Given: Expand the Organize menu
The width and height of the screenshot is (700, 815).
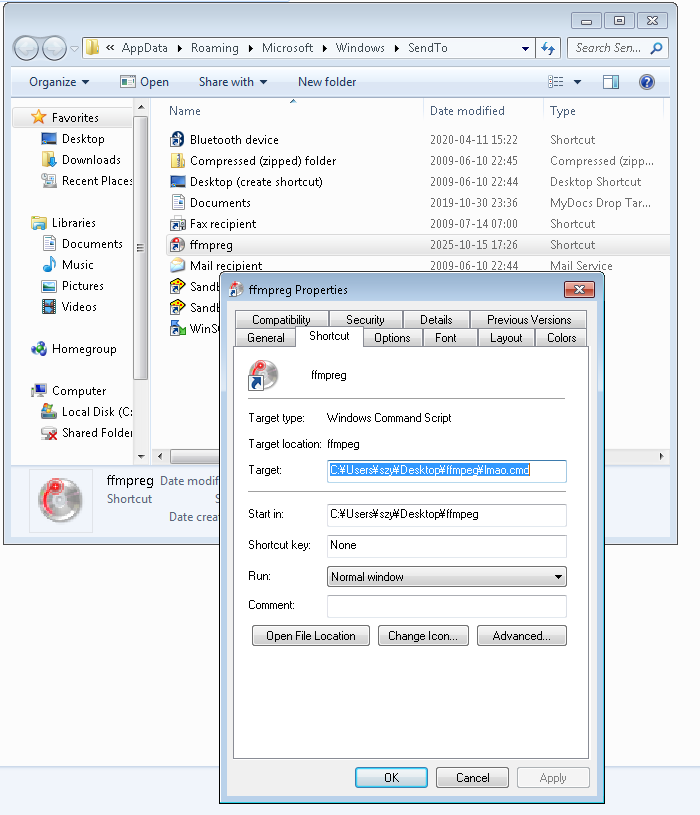Looking at the screenshot, I should [x=59, y=82].
